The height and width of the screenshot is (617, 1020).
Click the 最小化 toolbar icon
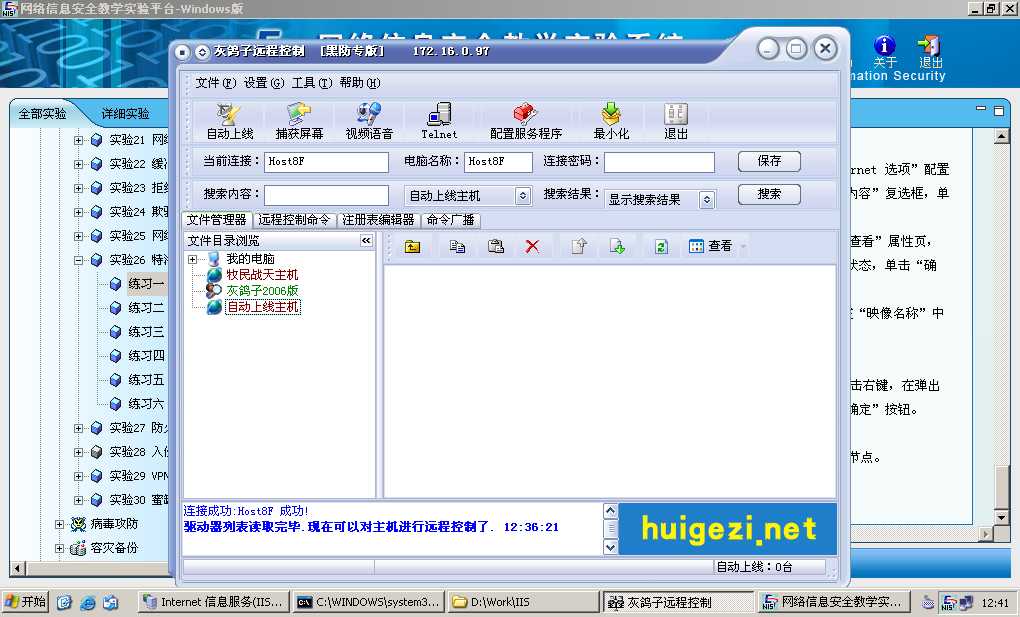coord(611,121)
